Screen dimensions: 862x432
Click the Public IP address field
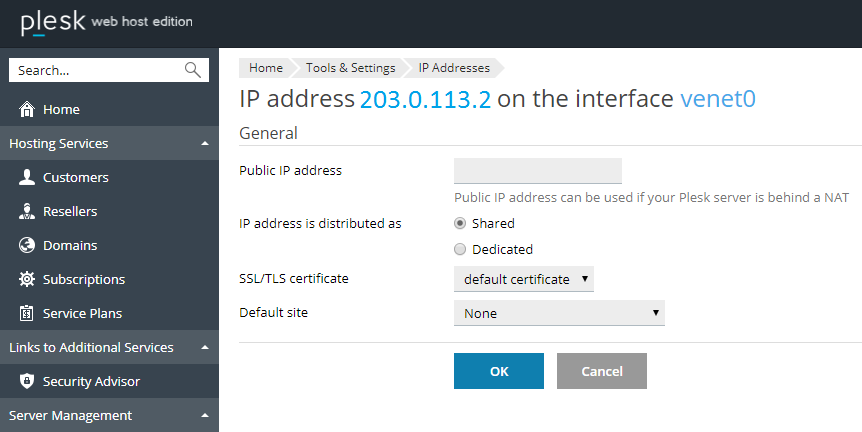[537, 171]
